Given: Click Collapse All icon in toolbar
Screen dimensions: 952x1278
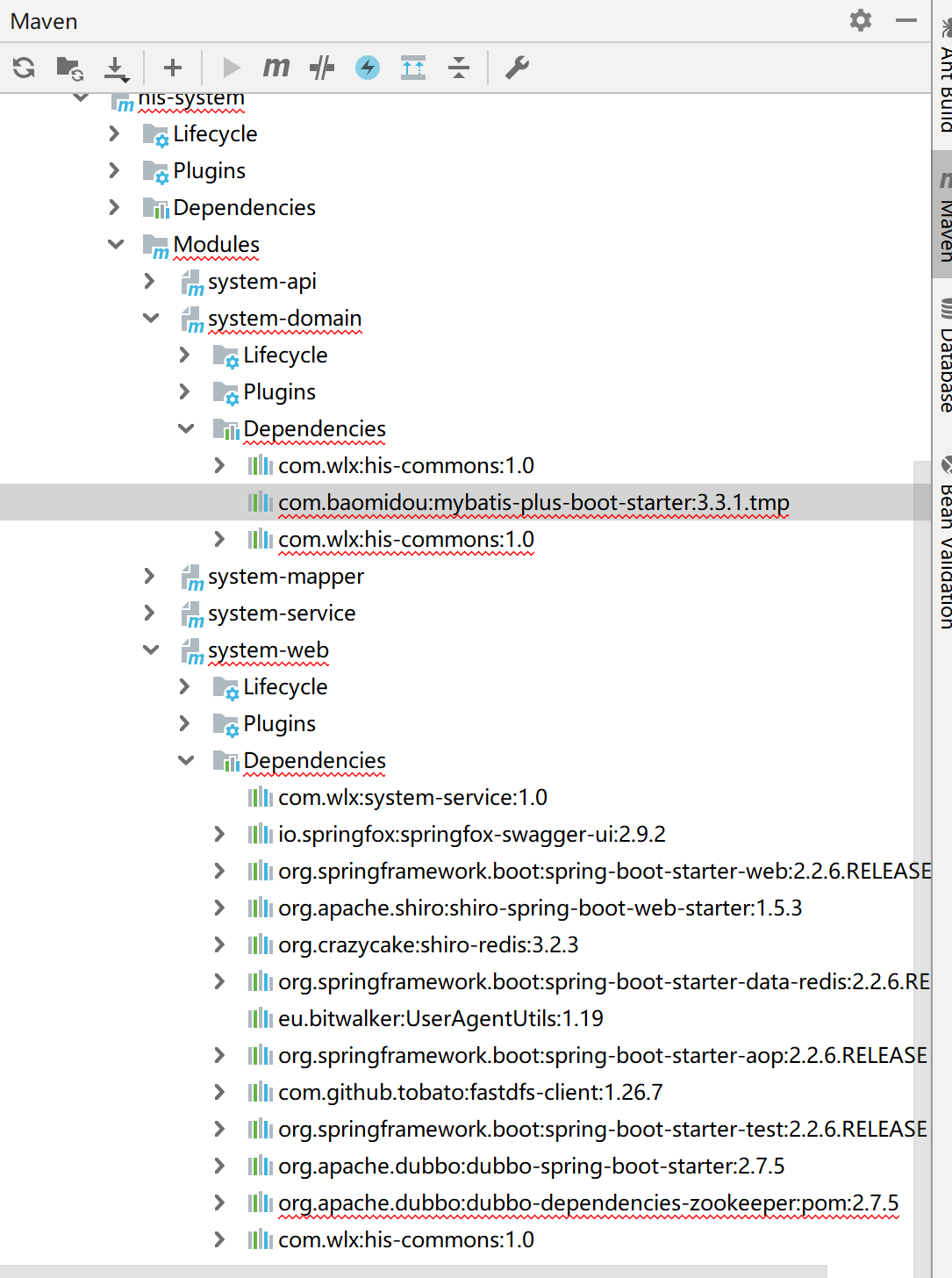Looking at the screenshot, I should pos(459,68).
